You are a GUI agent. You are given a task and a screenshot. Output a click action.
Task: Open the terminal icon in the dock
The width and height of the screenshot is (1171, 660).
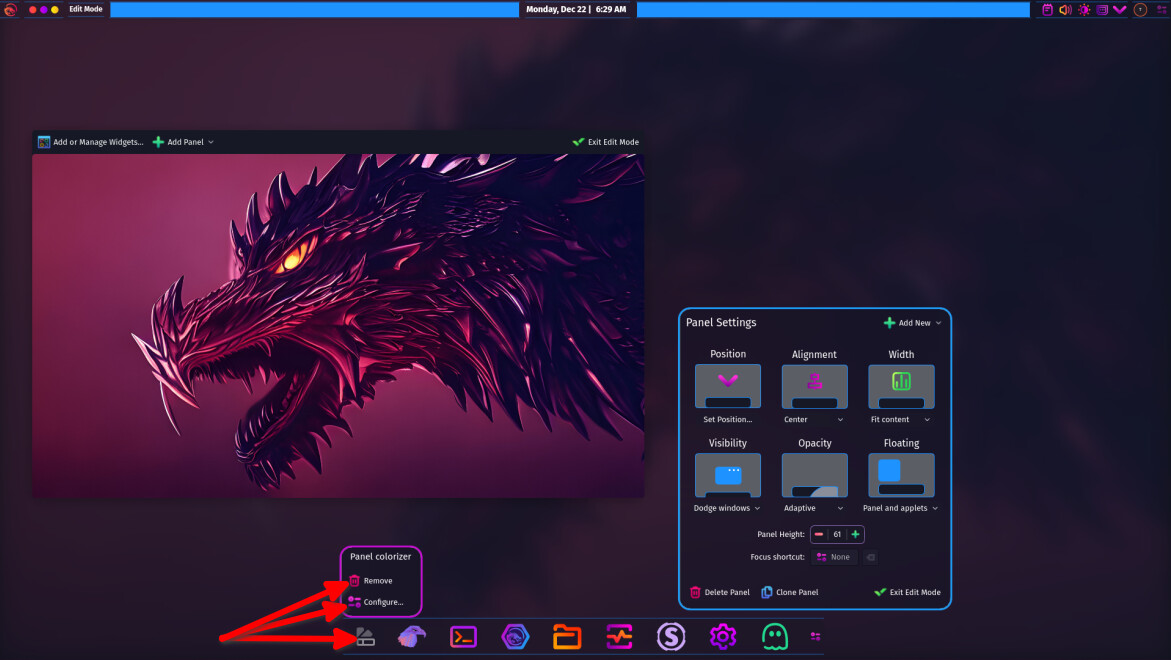click(463, 636)
